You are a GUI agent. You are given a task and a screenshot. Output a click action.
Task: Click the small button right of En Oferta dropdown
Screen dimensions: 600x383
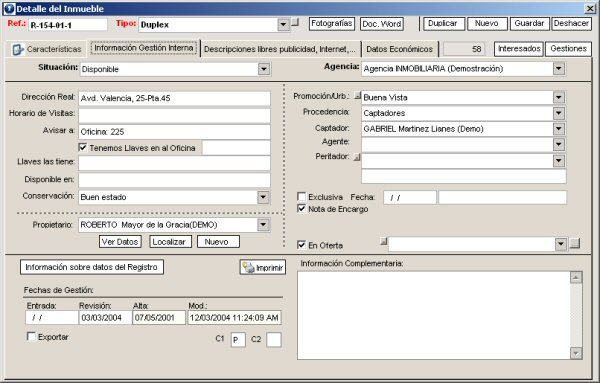pos(575,243)
